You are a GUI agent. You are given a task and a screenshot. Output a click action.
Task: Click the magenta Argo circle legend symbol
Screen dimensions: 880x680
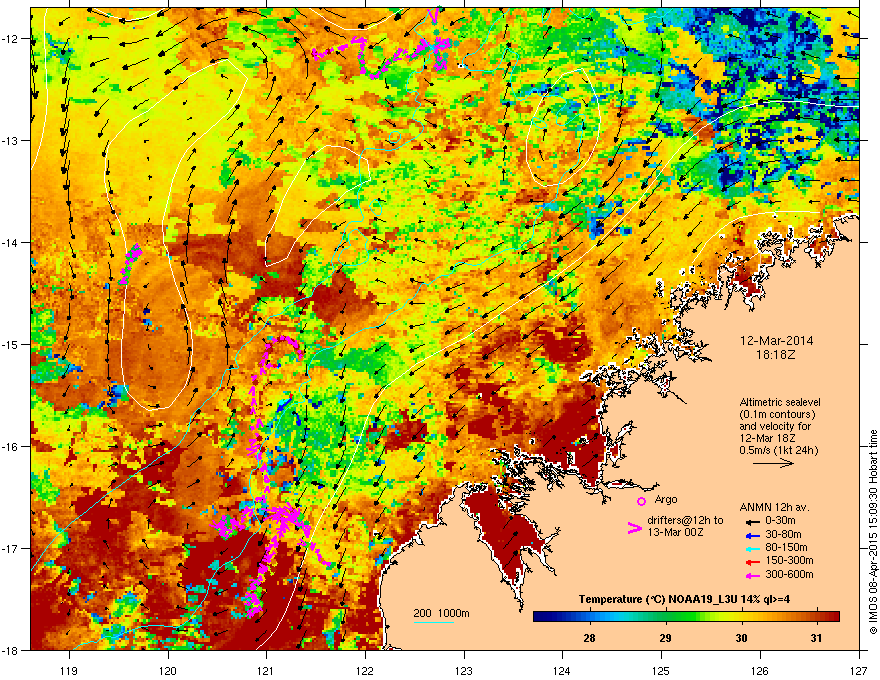coord(641,501)
